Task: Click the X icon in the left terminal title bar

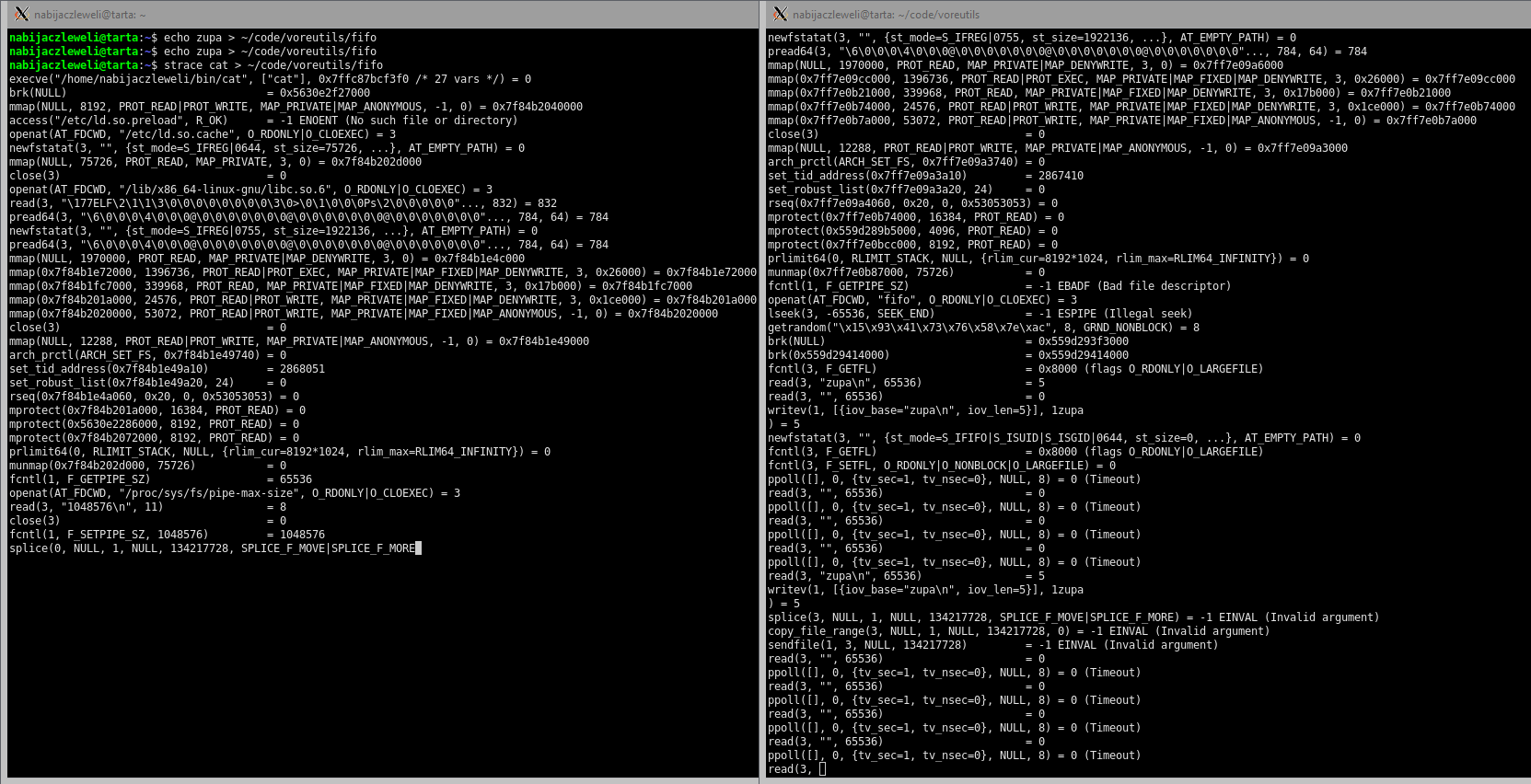Action: (x=21, y=14)
